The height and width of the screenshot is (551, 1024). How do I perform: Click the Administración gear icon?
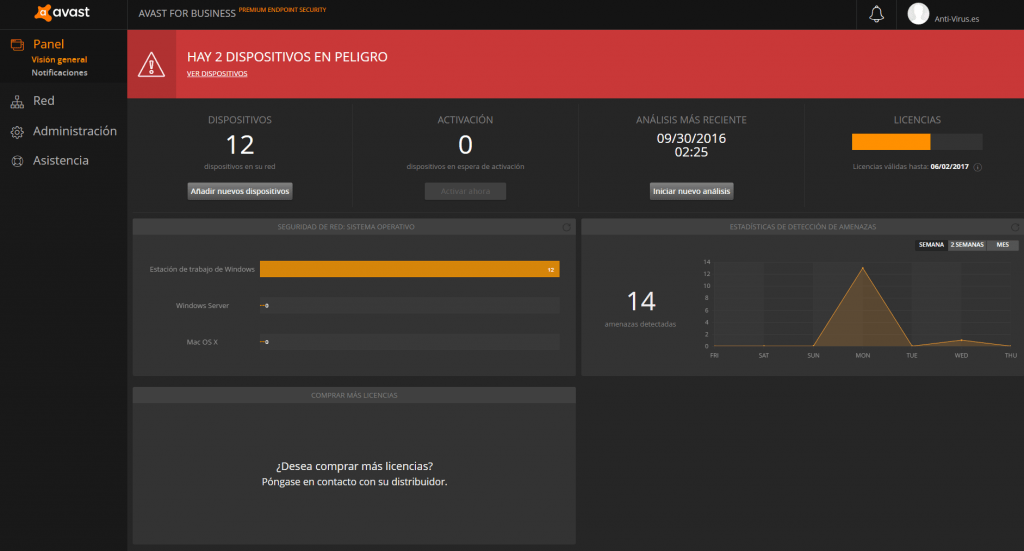click(17, 132)
